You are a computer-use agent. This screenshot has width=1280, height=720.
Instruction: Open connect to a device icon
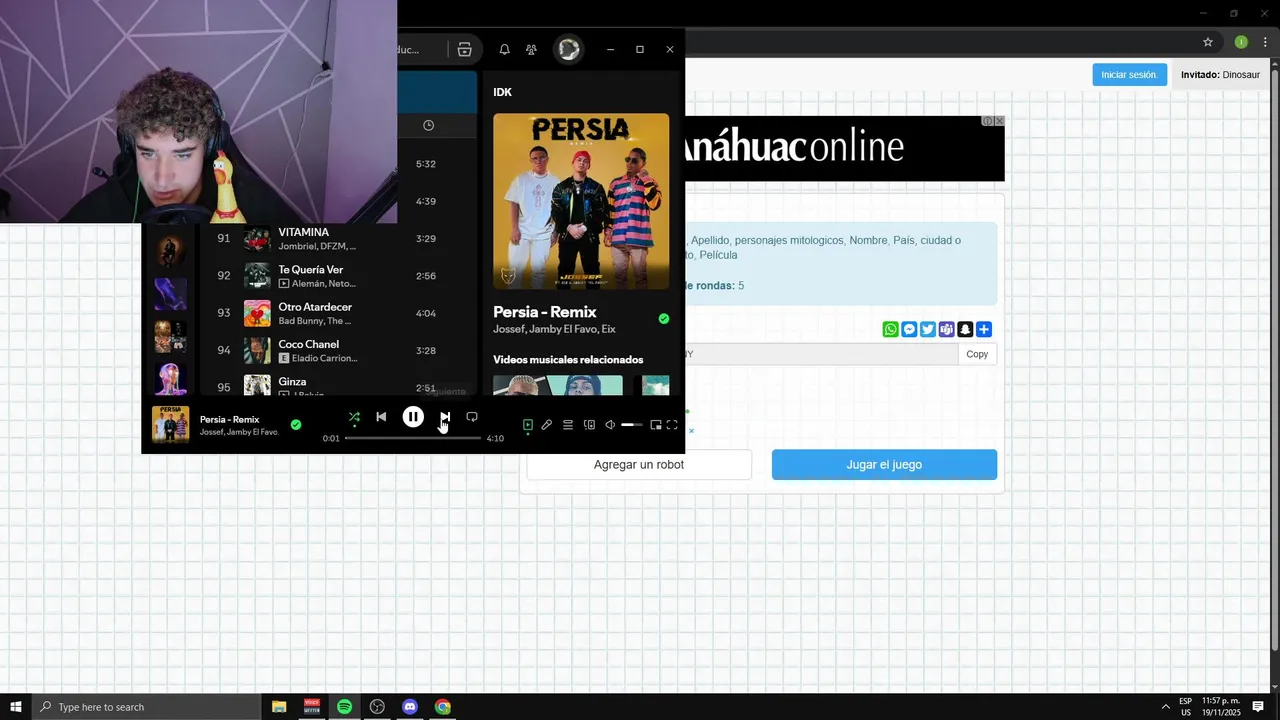589,425
